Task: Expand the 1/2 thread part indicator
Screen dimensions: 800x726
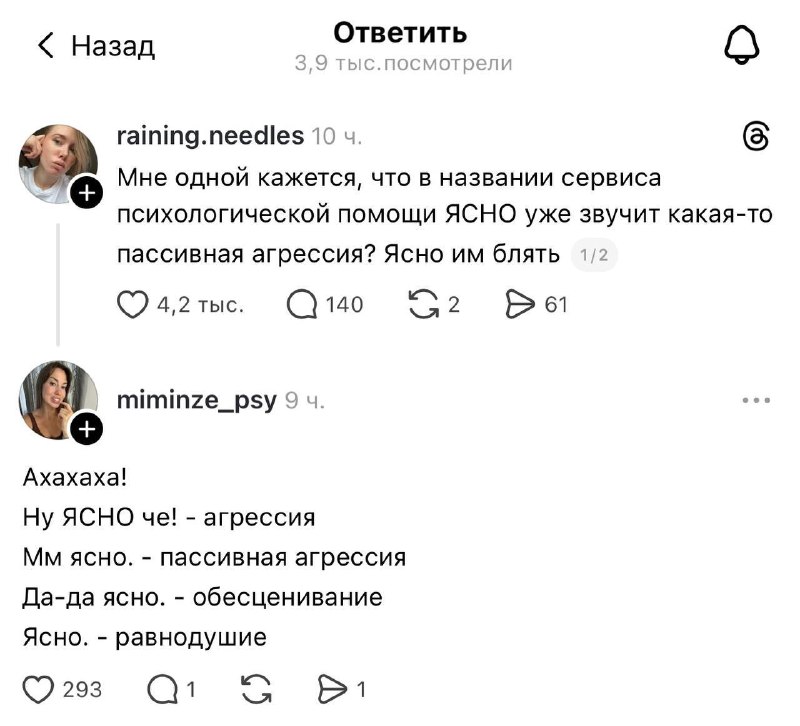Action: pos(594,255)
